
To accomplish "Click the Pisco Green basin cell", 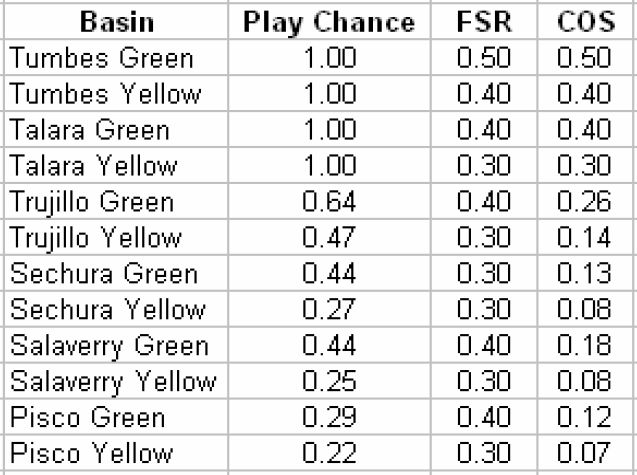I will [116, 416].
